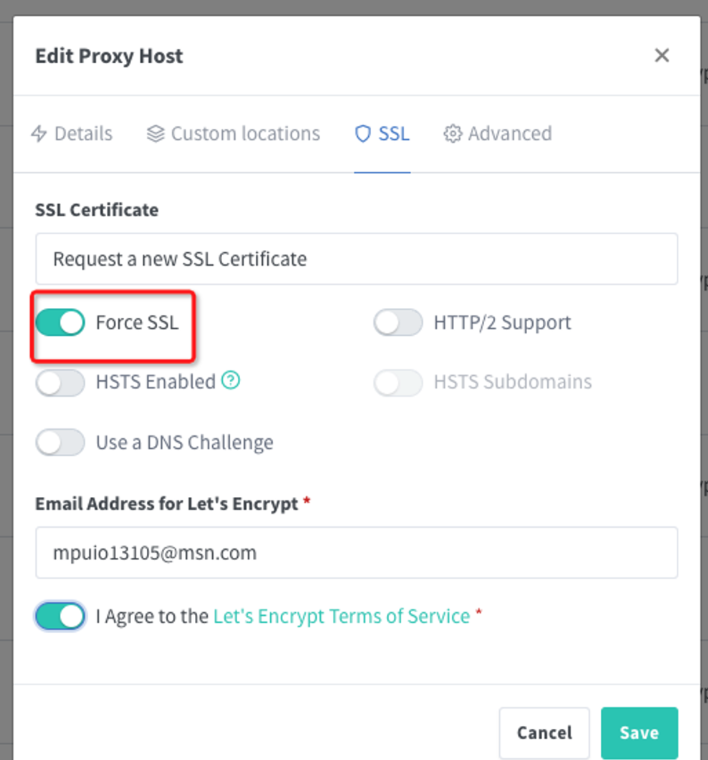
Task: Toggle the HSTS Subdomains switch
Action: 398,382
